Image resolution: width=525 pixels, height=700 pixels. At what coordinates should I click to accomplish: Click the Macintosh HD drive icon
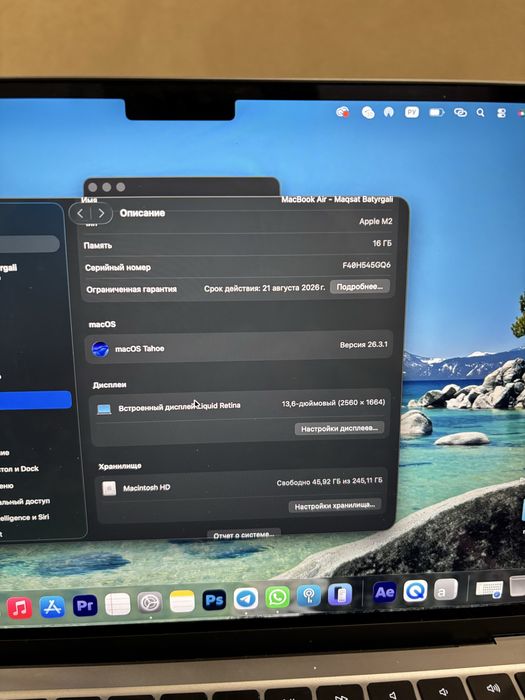point(109,488)
